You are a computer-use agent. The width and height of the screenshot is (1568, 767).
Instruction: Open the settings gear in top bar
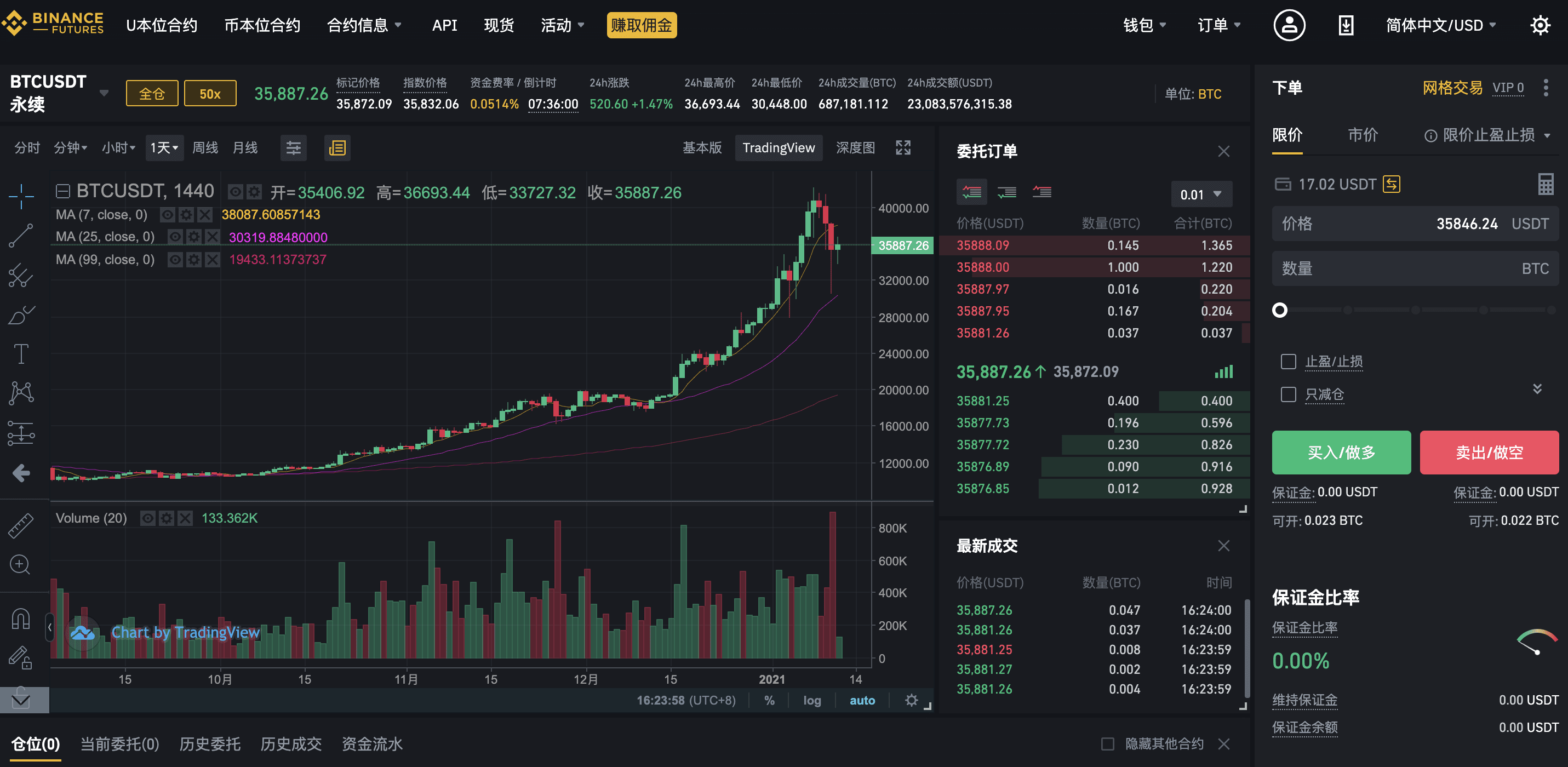(1540, 25)
